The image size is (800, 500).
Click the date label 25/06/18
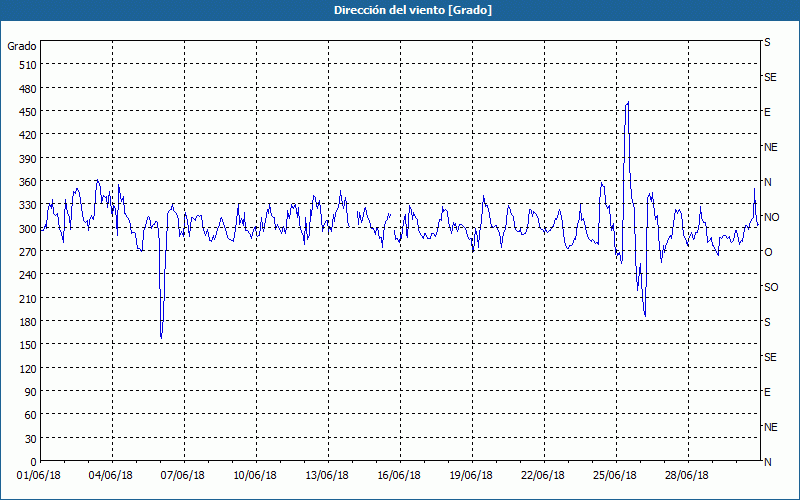click(615, 476)
